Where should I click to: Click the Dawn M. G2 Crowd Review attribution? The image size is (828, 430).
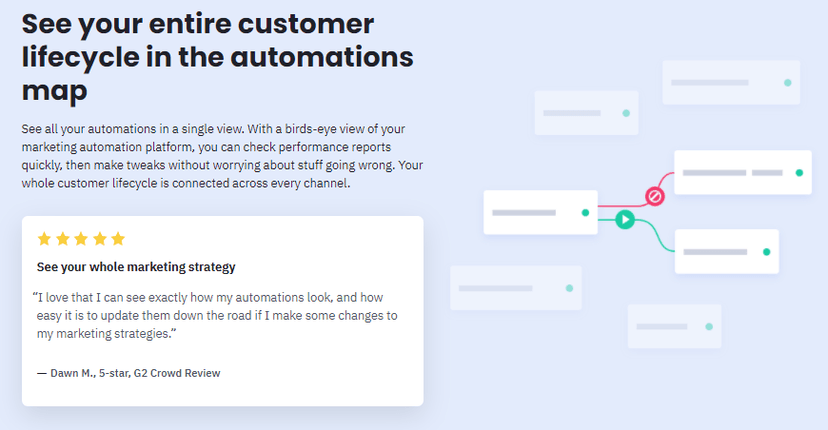point(128,373)
